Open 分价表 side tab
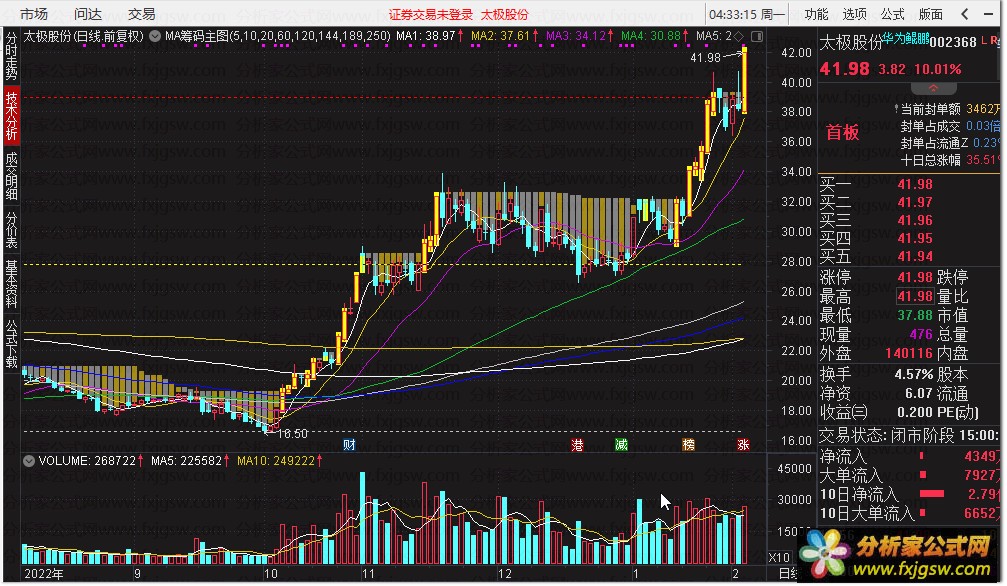Screen dimensions: 1007x586 tap(12, 229)
